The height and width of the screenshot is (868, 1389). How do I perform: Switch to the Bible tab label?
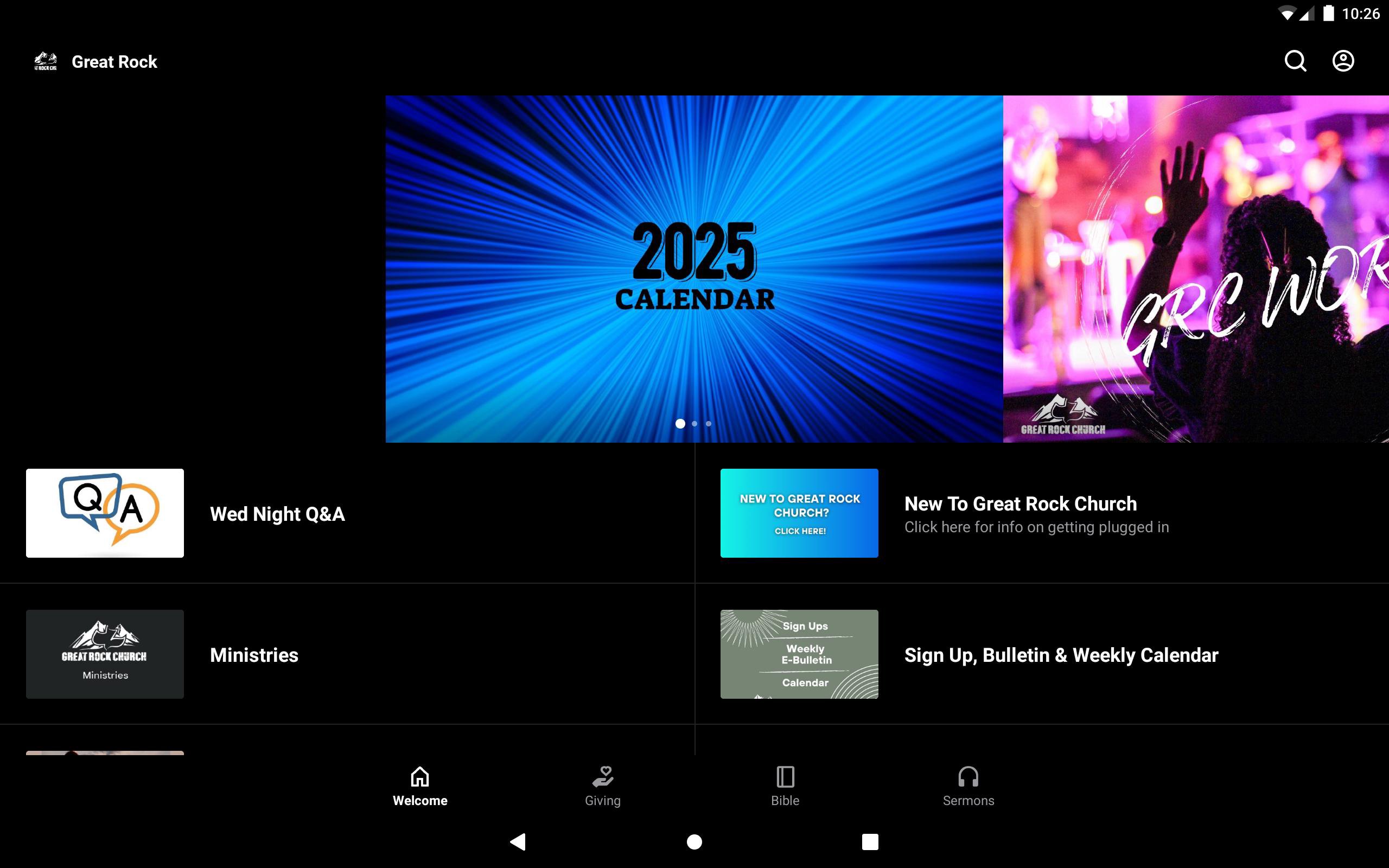coord(785,800)
